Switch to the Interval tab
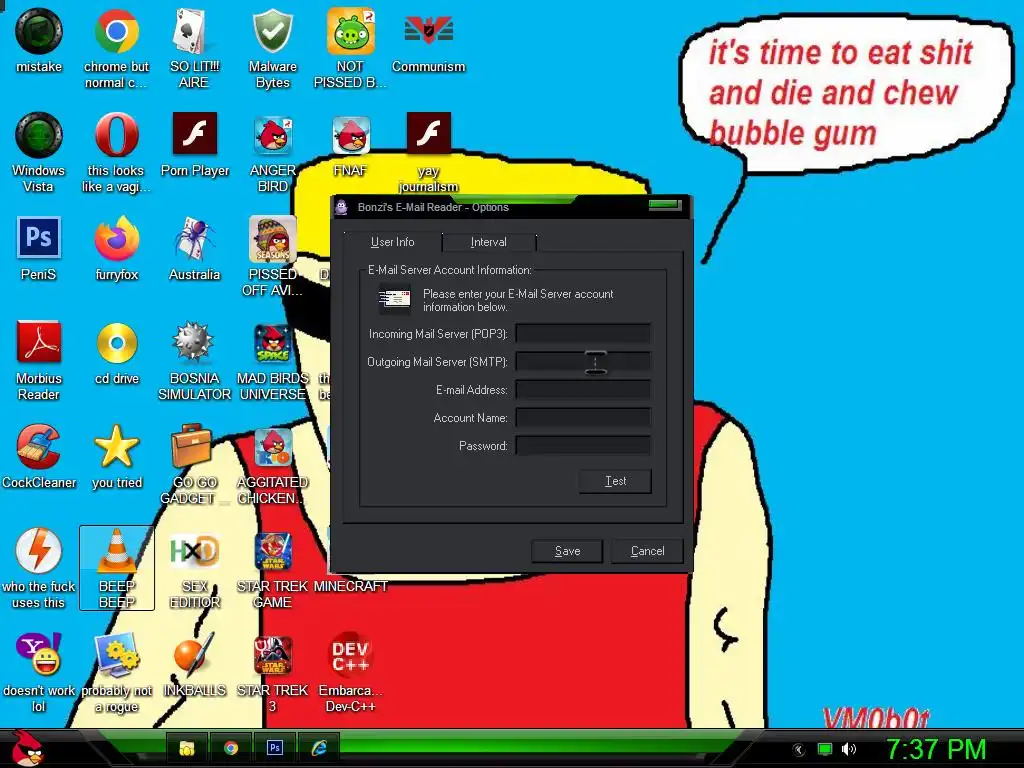Image resolution: width=1024 pixels, height=768 pixels. pos(488,242)
